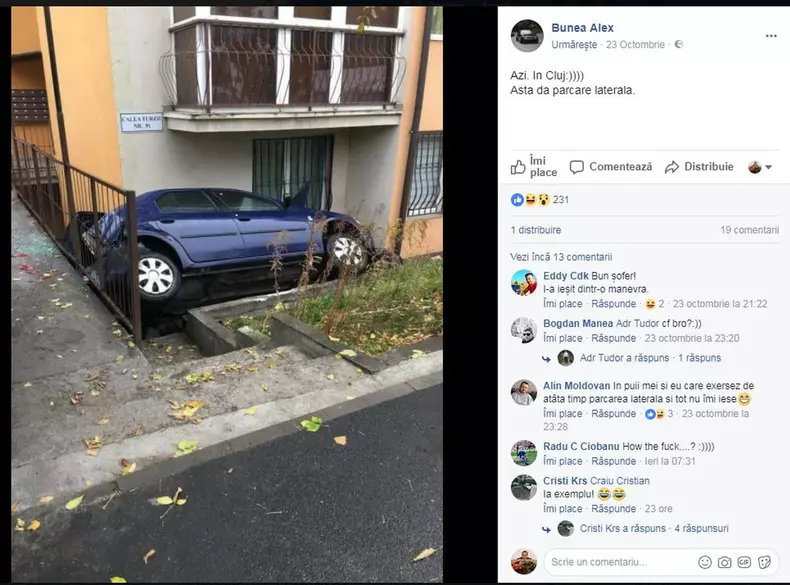Open the post-as profile selector dropdown
This screenshot has width=790, height=585.
[760, 167]
